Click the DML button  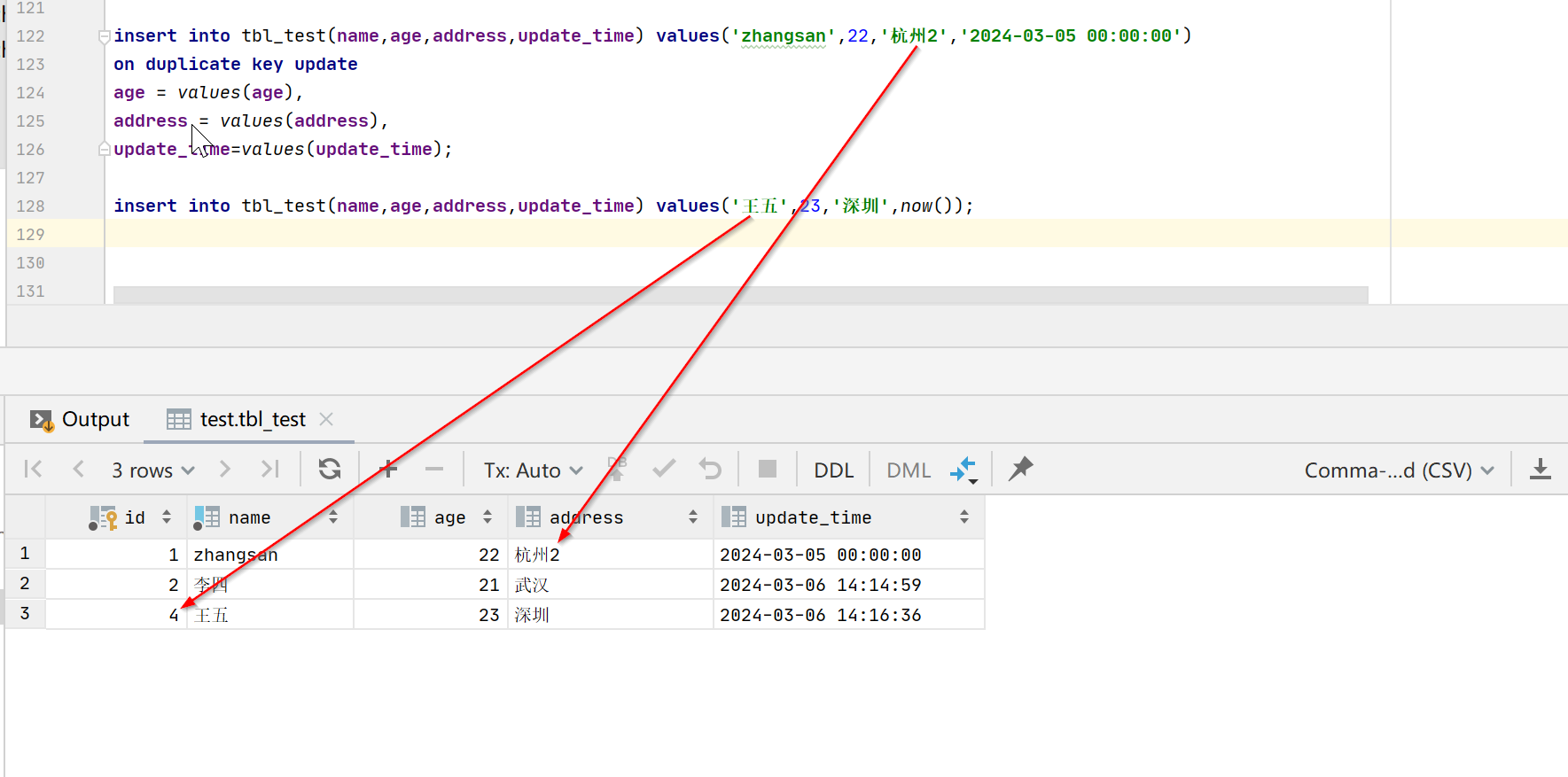click(909, 470)
